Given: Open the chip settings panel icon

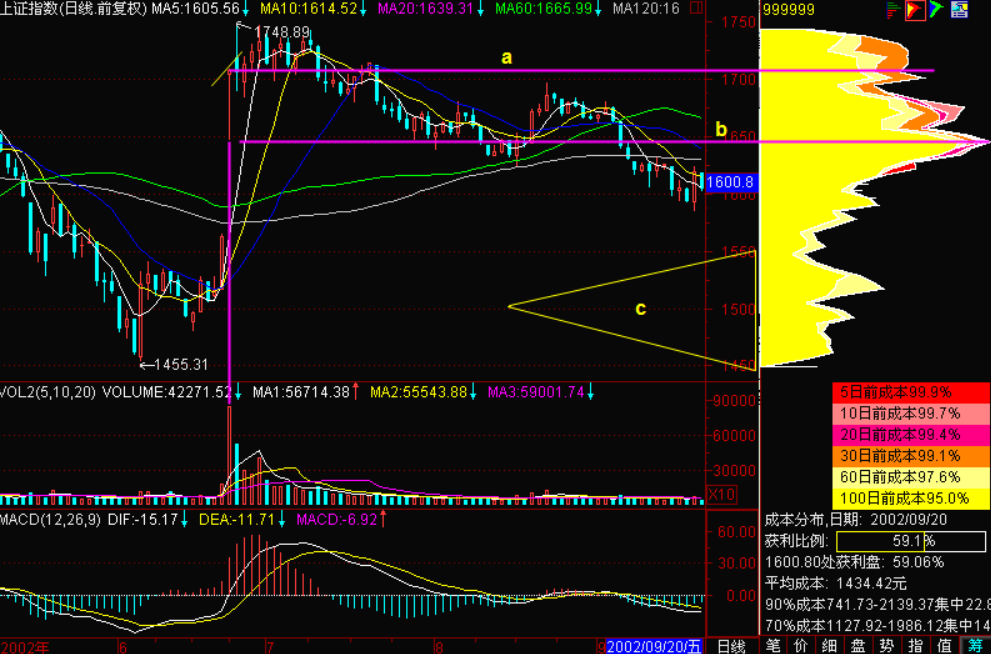Looking at the screenshot, I should 958,11.
